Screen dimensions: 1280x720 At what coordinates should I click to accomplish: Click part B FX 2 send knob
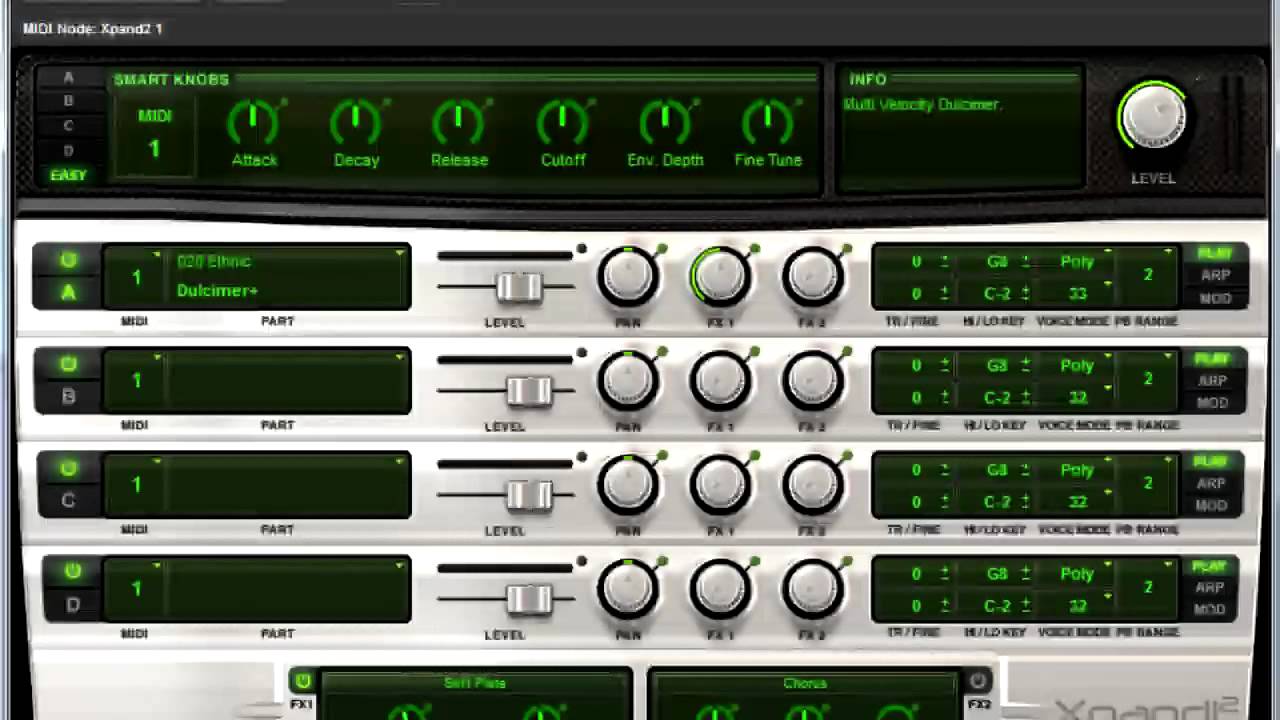(x=813, y=381)
